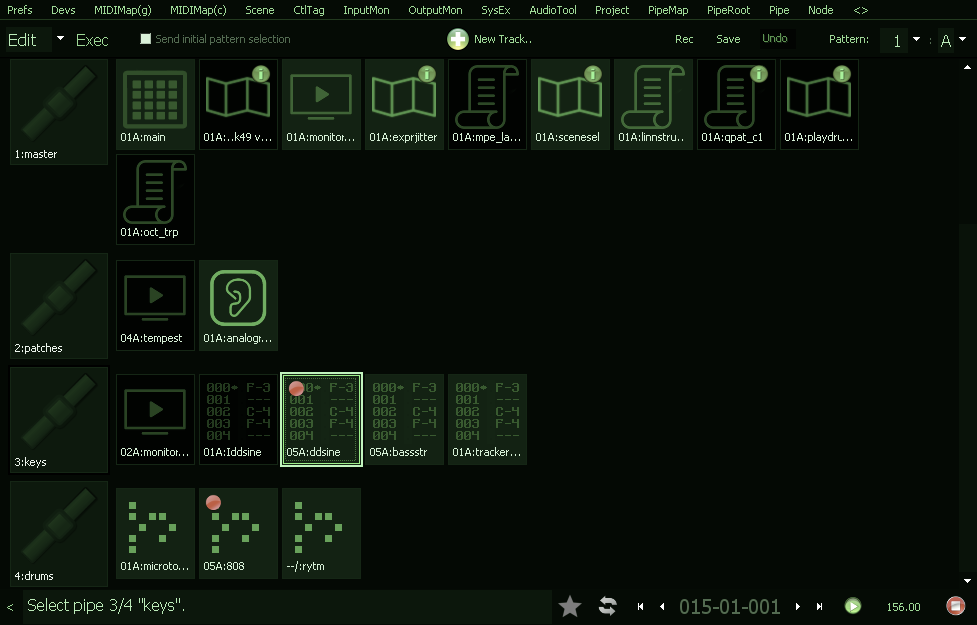This screenshot has width=977, height=625.
Task: Open the 01A:scenesel map node
Action: pyautogui.click(x=569, y=104)
